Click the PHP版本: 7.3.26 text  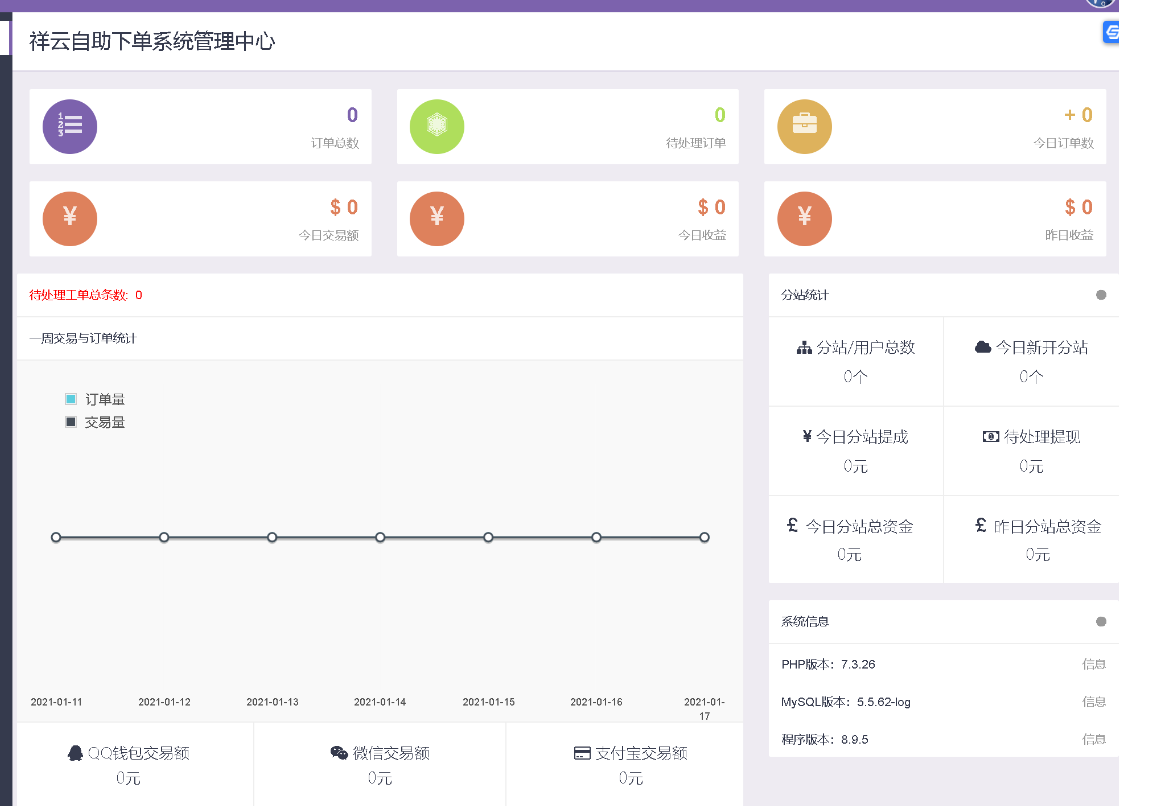point(828,664)
